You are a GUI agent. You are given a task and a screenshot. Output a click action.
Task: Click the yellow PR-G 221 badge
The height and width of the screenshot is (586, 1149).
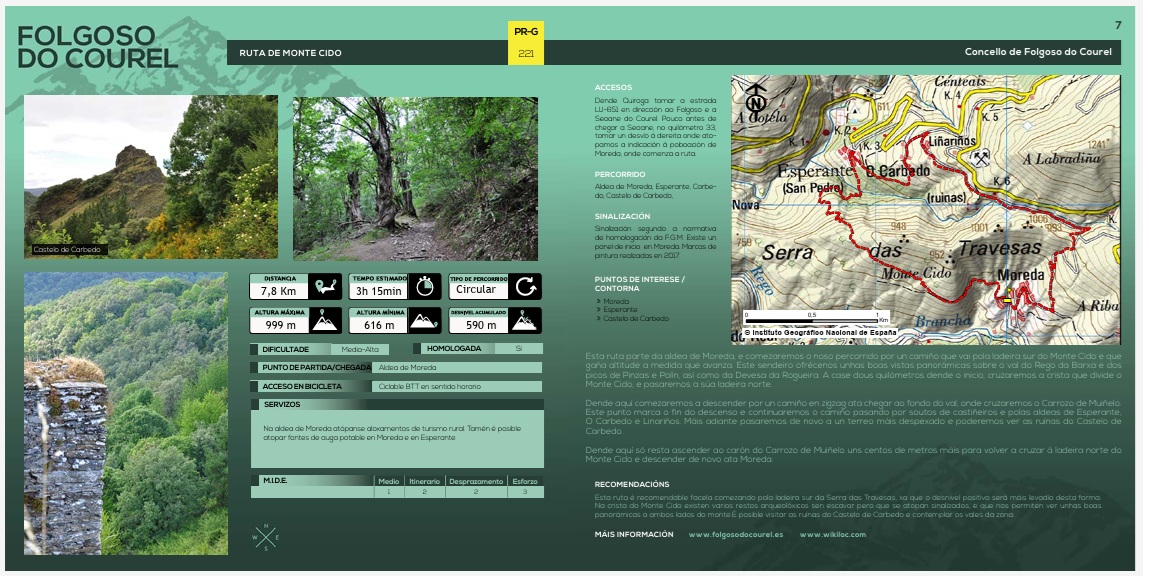pyautogui.click(x=526, y=43)
